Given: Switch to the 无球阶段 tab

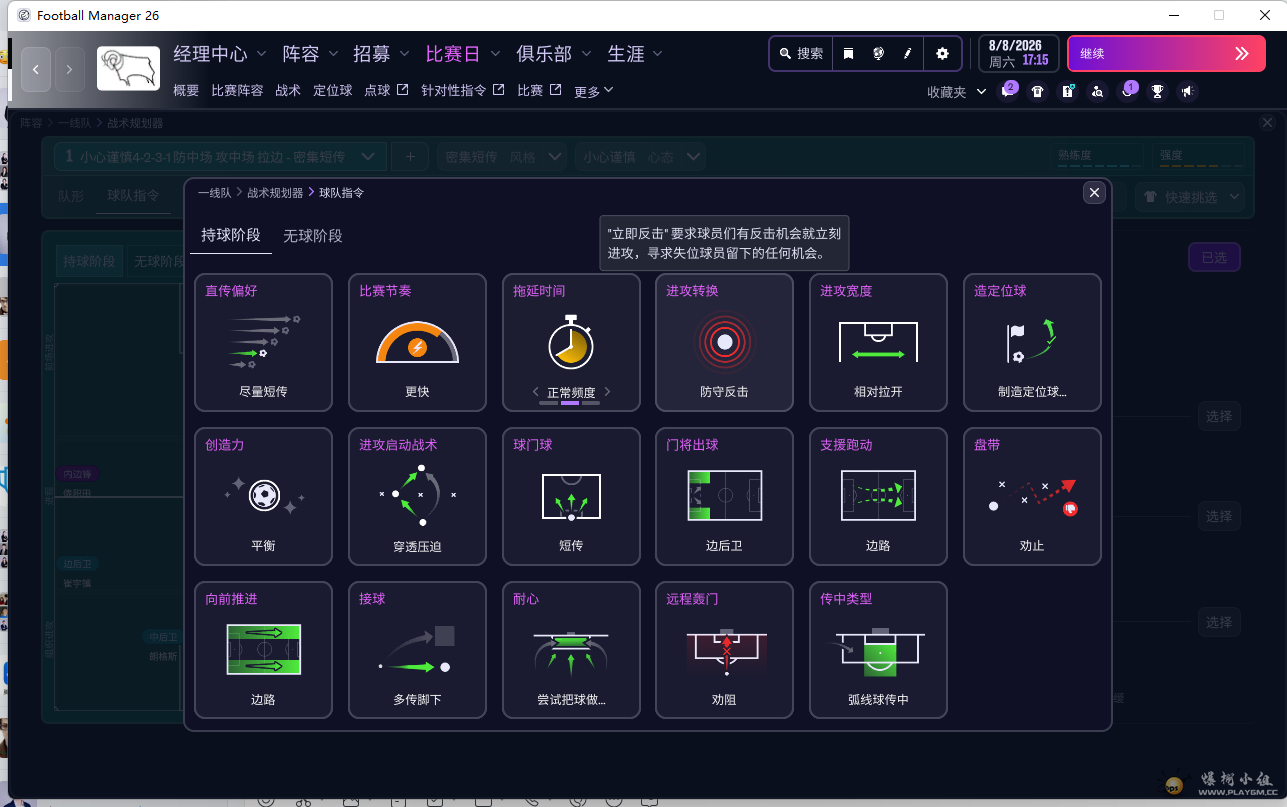Looking at the screenshot, I should [x=312, y=236].
